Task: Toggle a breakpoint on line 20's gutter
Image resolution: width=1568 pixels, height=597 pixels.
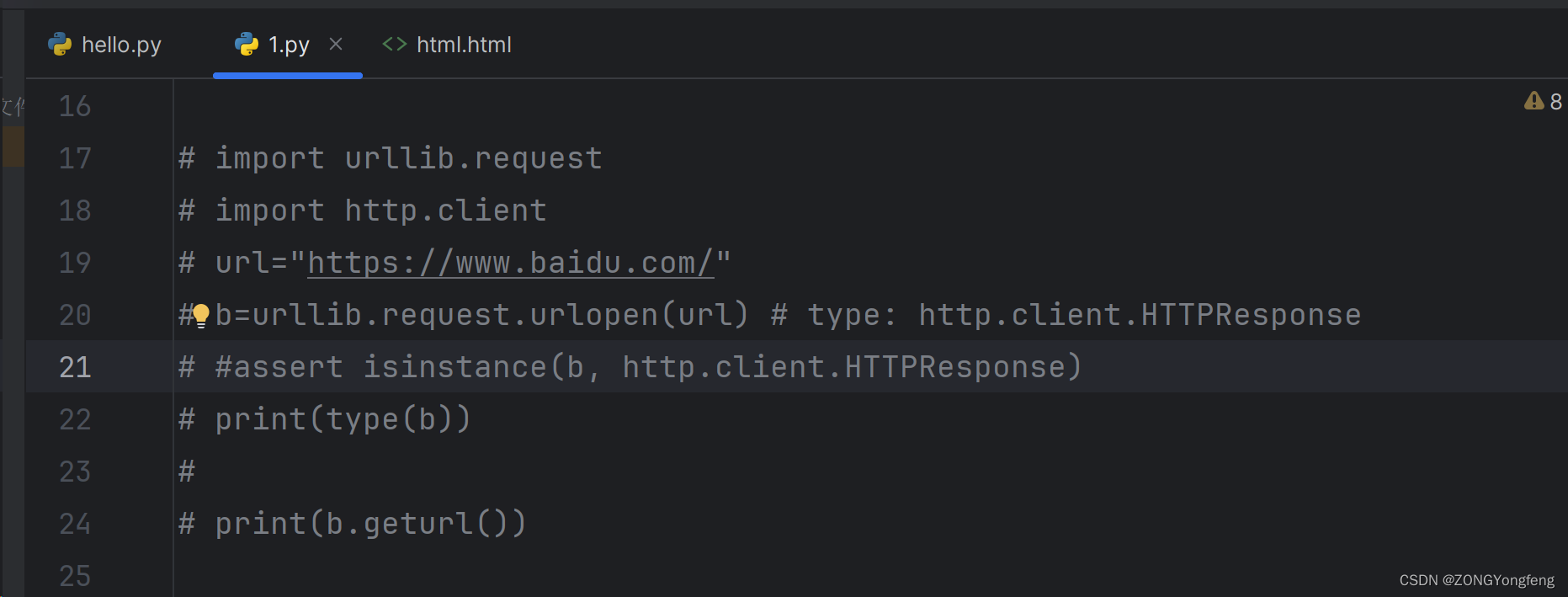Action: (135, 314)
